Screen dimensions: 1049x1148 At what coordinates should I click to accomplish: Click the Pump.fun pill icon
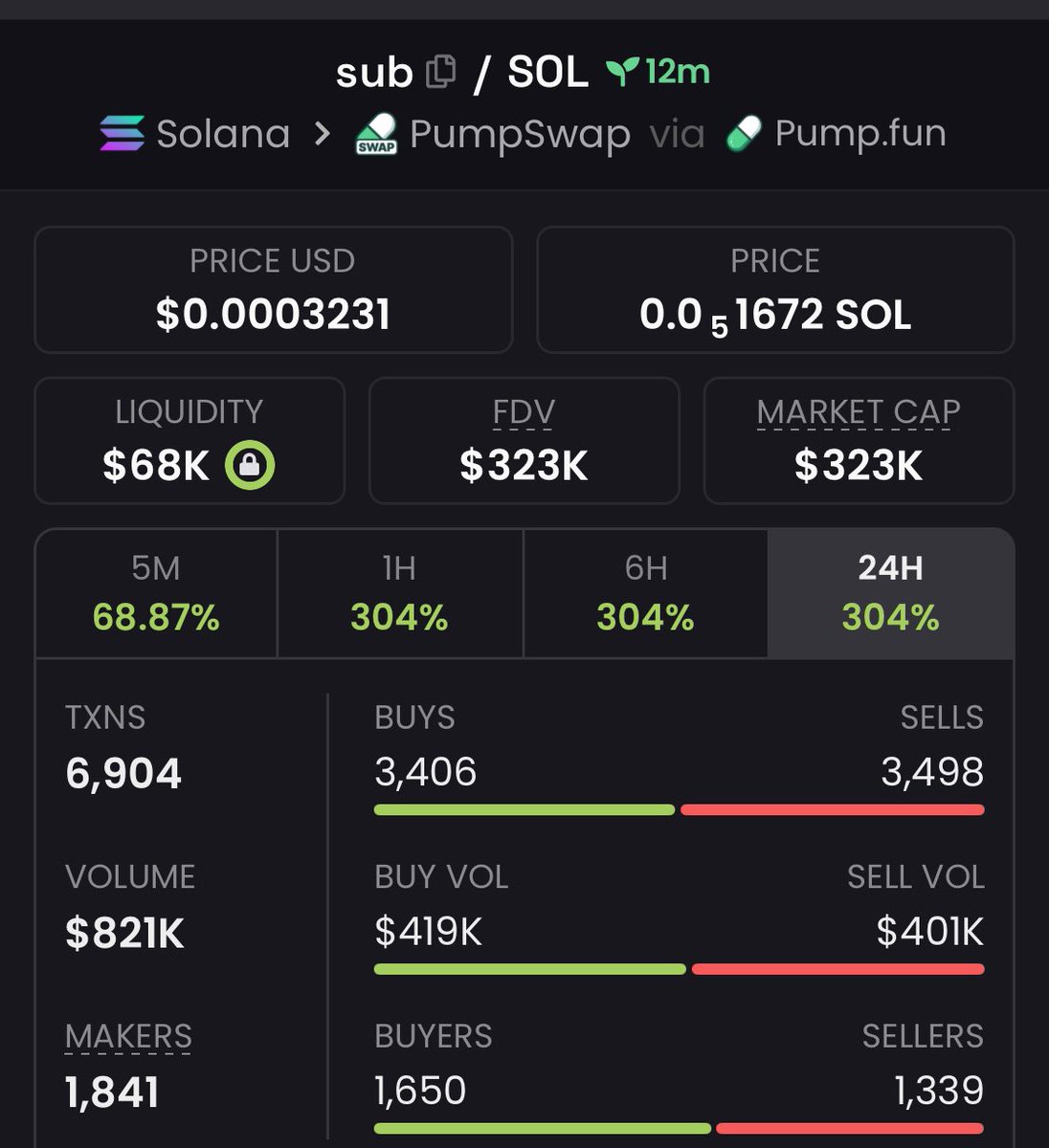tap(744, 134)
